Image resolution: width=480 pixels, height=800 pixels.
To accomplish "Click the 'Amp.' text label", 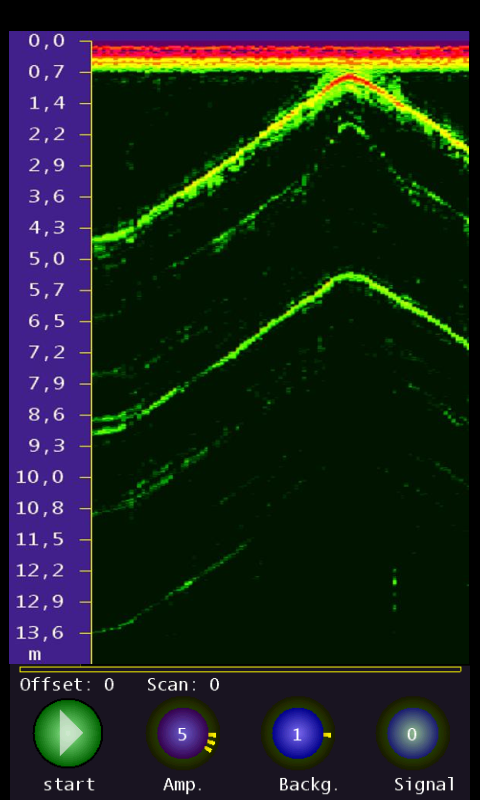I will coord(183,784).
